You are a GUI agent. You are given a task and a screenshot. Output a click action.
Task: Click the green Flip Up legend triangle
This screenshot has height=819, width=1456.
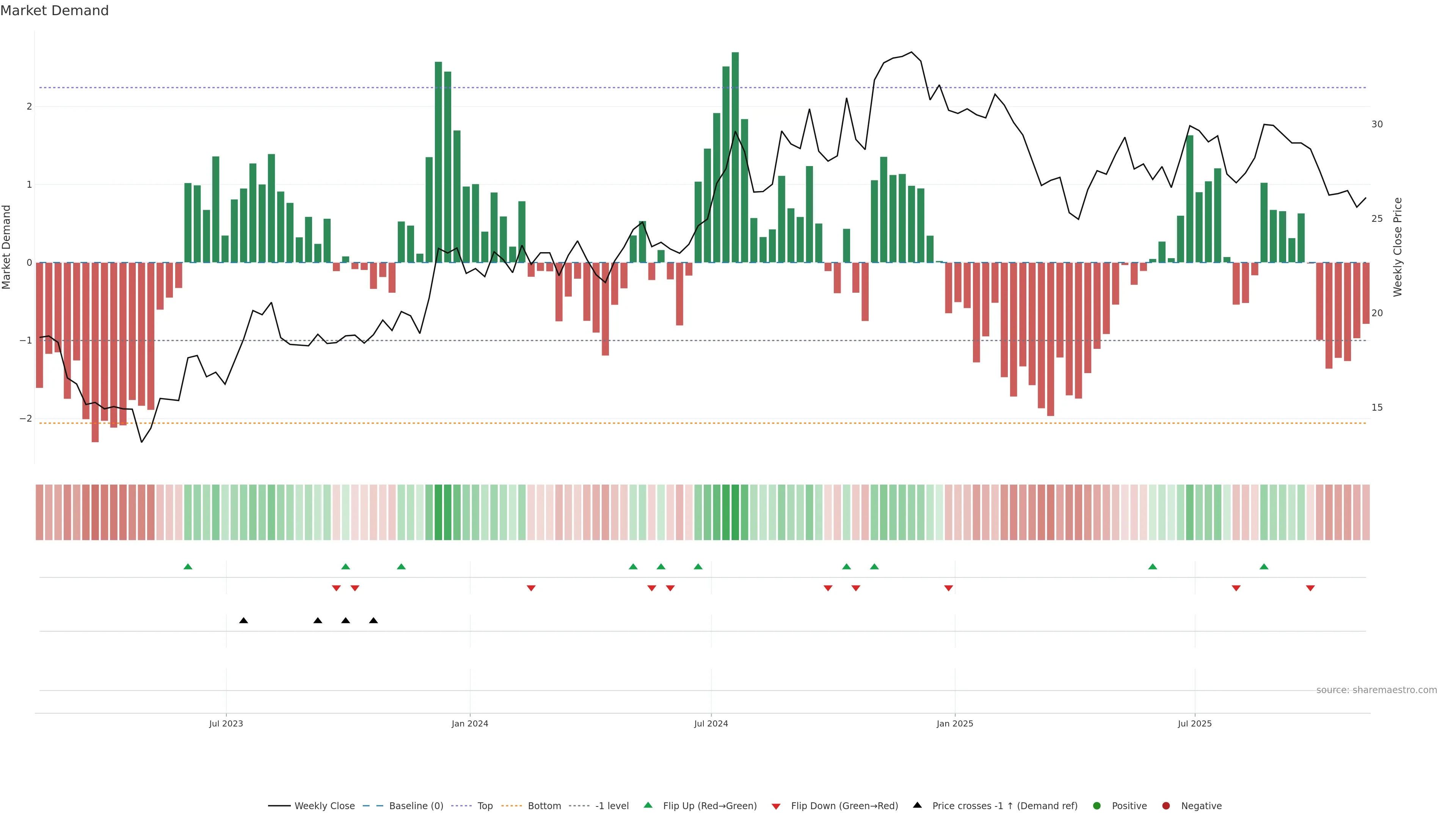(x=648, y=805)
